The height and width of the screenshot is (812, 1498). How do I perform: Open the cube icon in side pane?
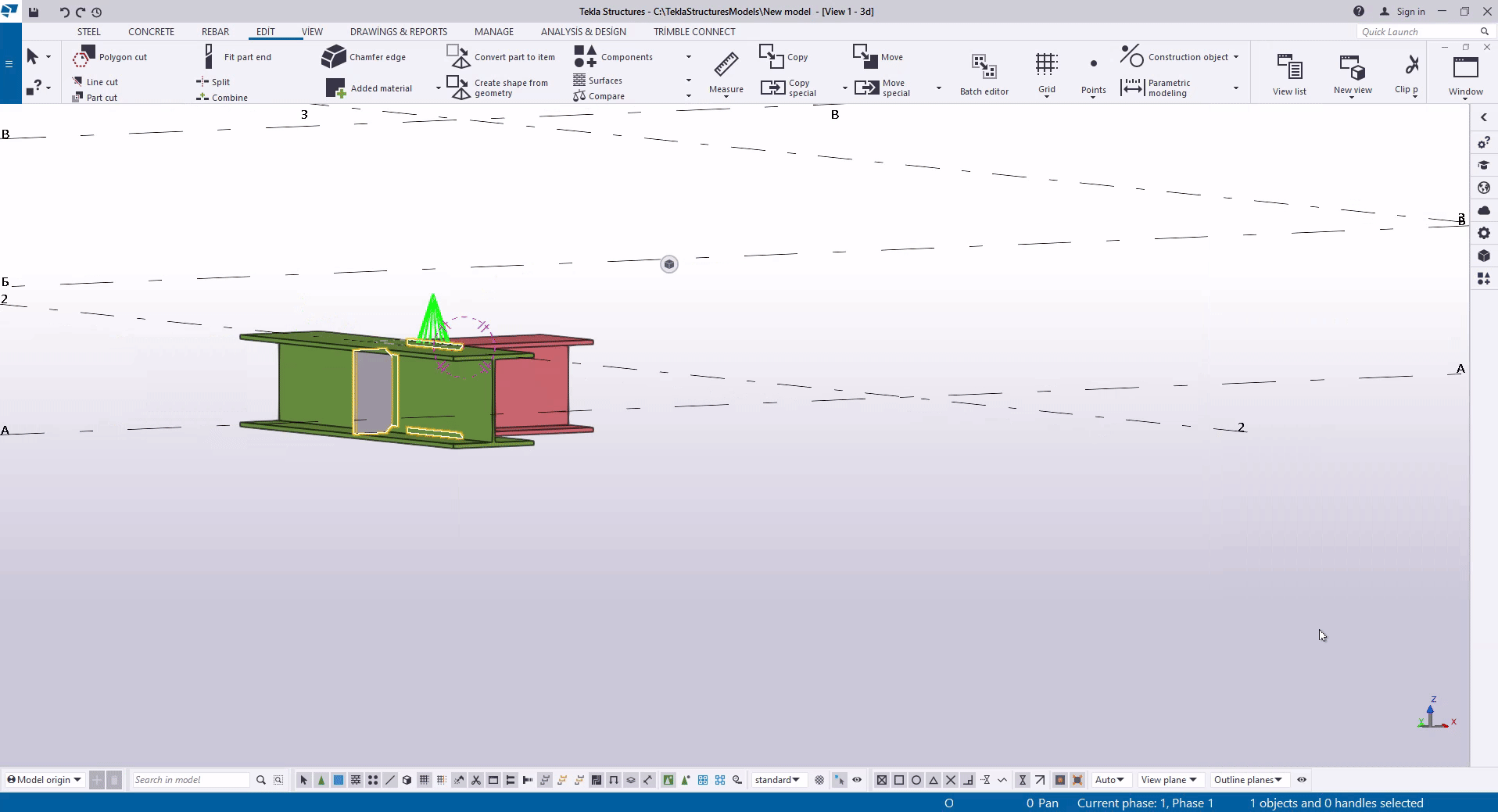point(1483,256)
